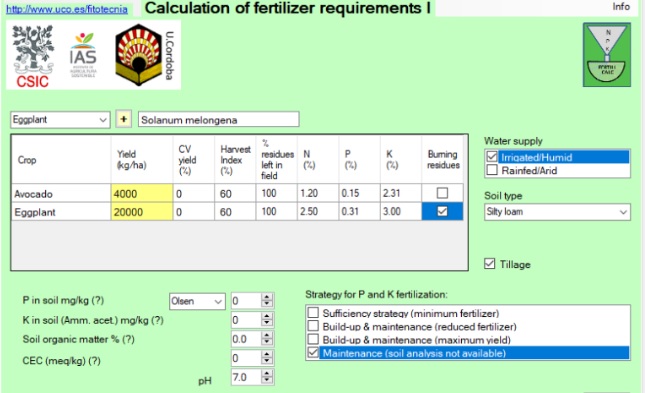645x393 pixels.
Task: Toggle Maintenance (soil analysis not available)
Action: pos(313,353)
